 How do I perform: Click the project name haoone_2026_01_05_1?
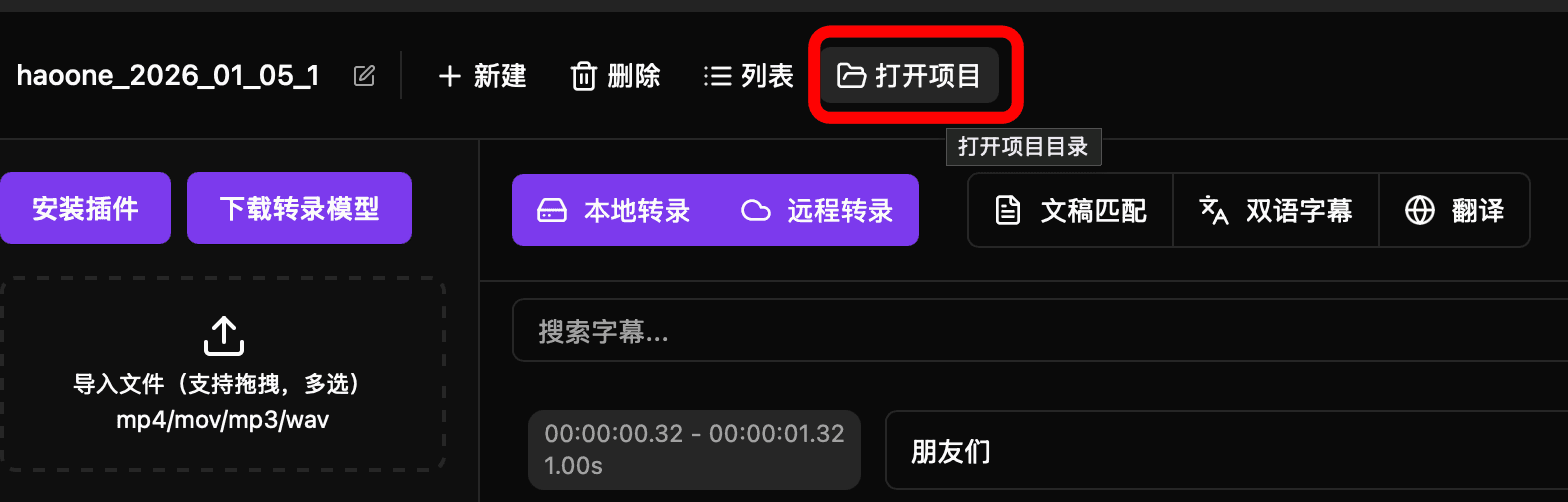(168, 76)
